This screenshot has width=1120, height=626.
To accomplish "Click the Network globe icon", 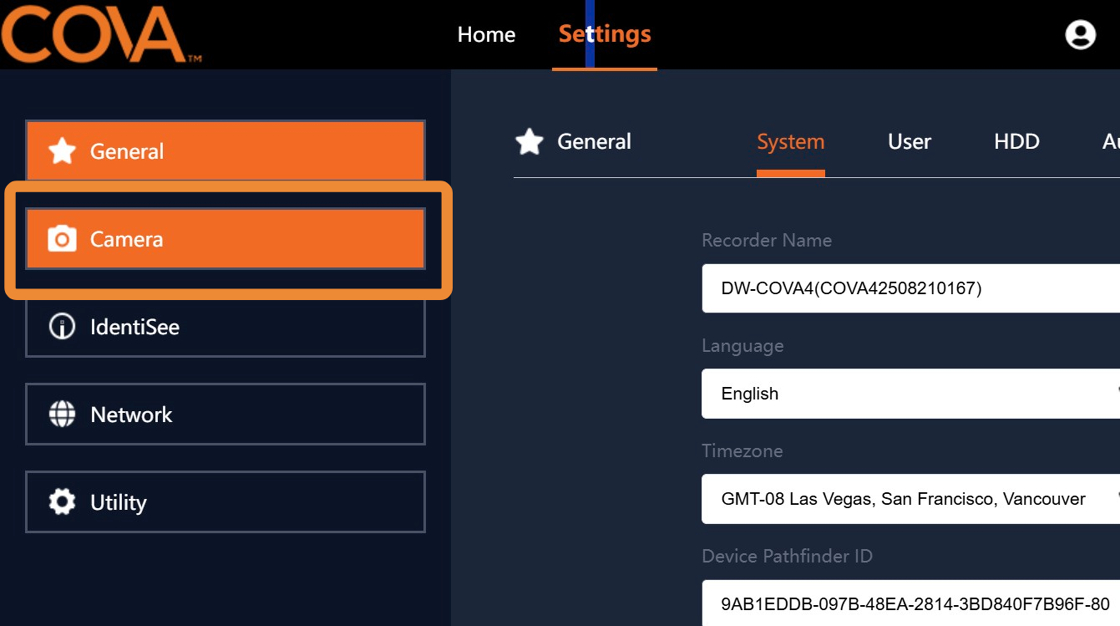I will [62, 414].
